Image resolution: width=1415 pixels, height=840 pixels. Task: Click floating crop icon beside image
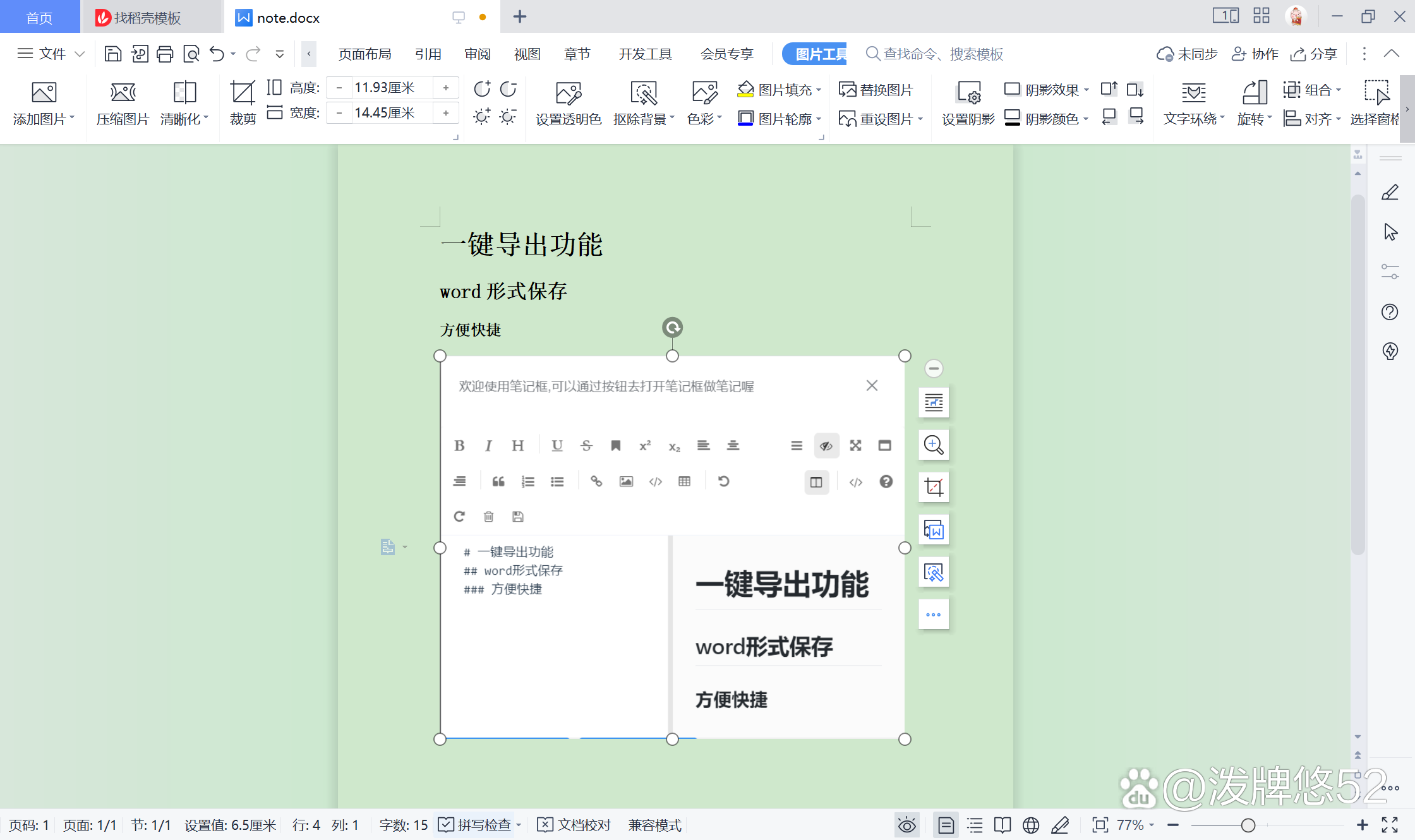[x=934, y=488]
